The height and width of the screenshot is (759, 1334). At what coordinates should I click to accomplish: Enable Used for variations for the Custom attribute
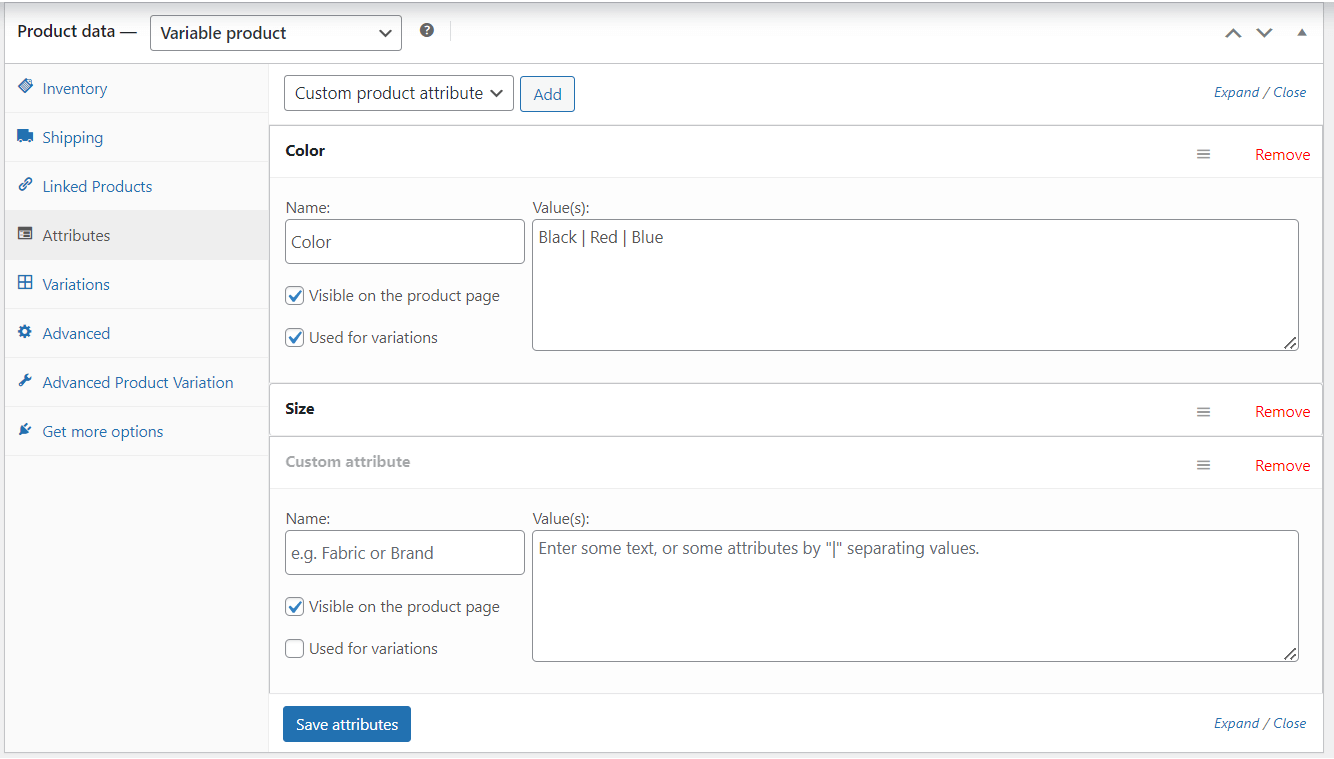pyautogui.click(x=294, y=648)
